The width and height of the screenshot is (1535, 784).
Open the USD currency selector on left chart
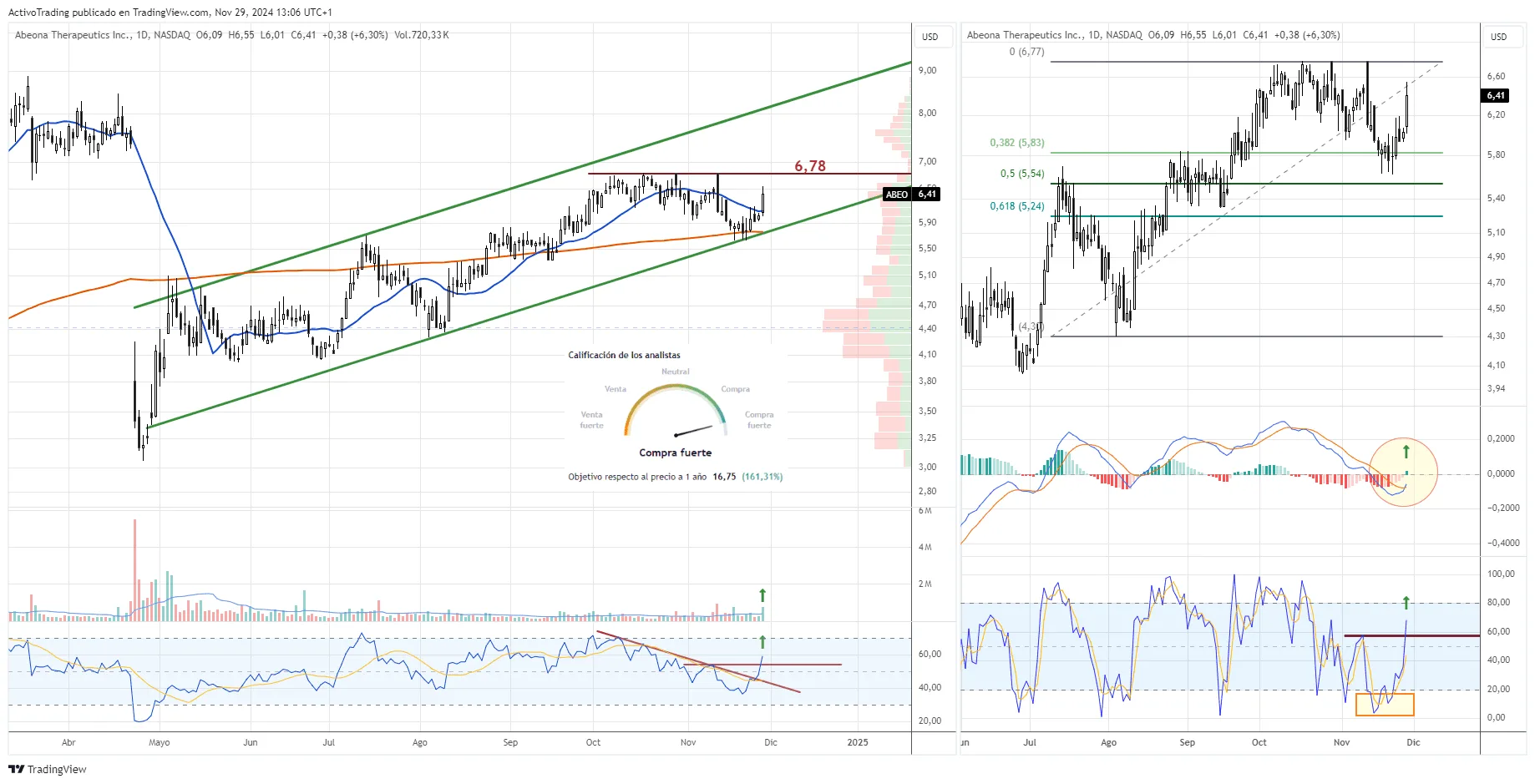pos(930,37)
